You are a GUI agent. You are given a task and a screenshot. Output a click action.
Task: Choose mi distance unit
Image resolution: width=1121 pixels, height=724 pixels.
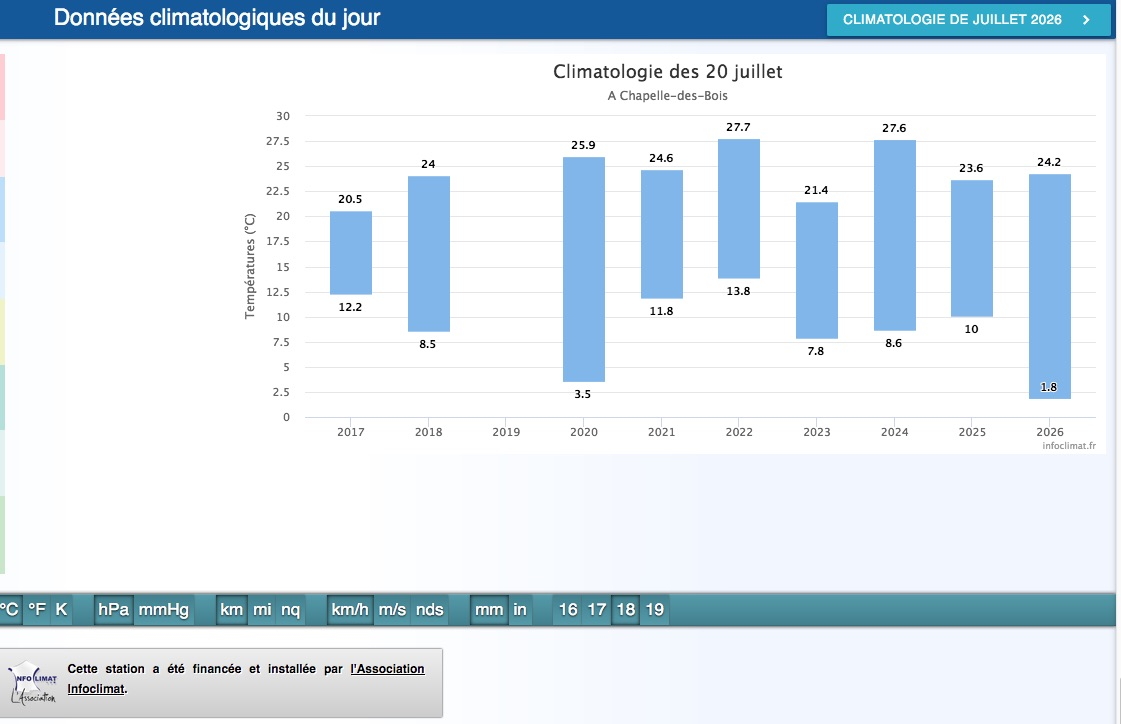pyautogui.click(x=262, y=610)
